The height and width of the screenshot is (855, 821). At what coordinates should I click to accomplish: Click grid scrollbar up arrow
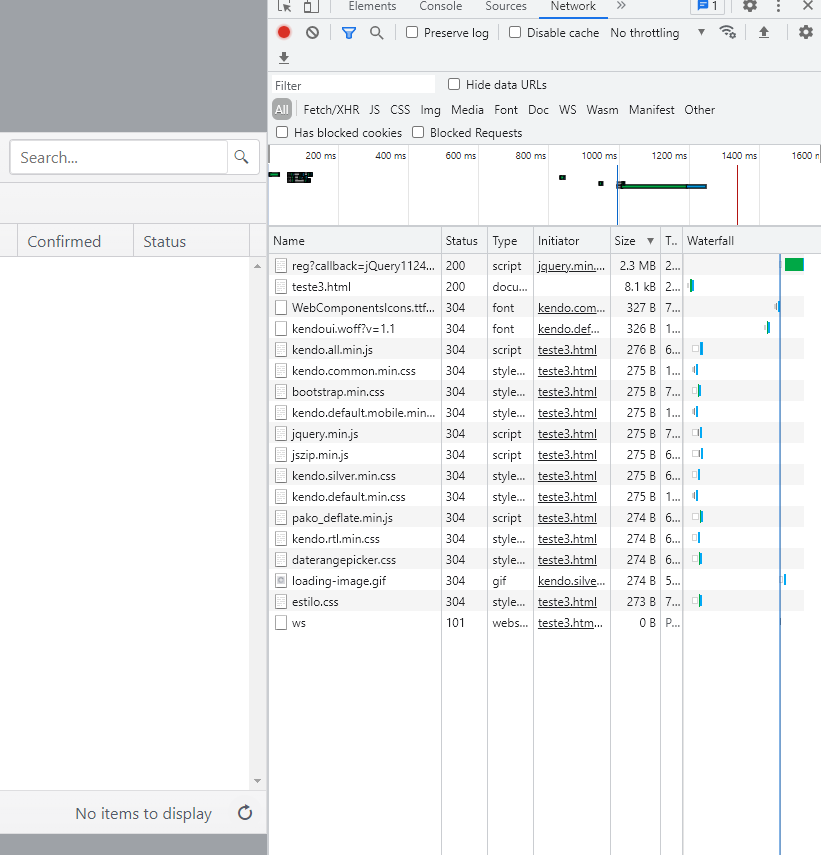pyautogui.click(x=257, y=266)
